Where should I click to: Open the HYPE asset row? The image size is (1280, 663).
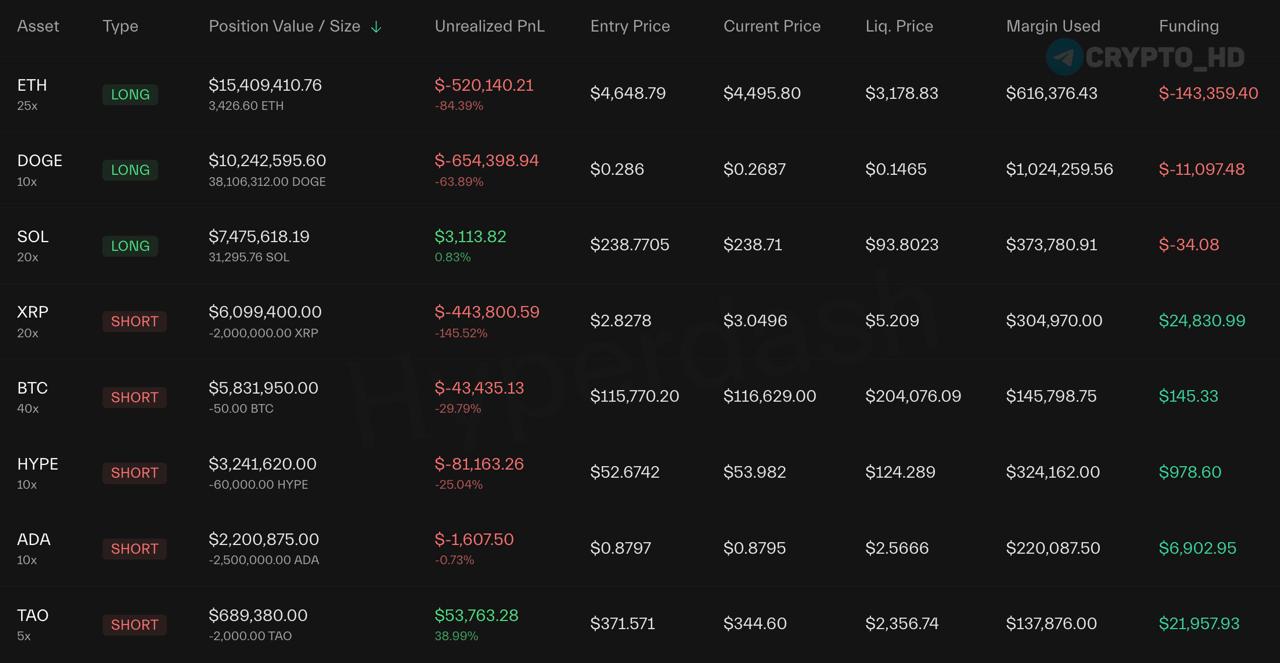[x=640, y=472]
